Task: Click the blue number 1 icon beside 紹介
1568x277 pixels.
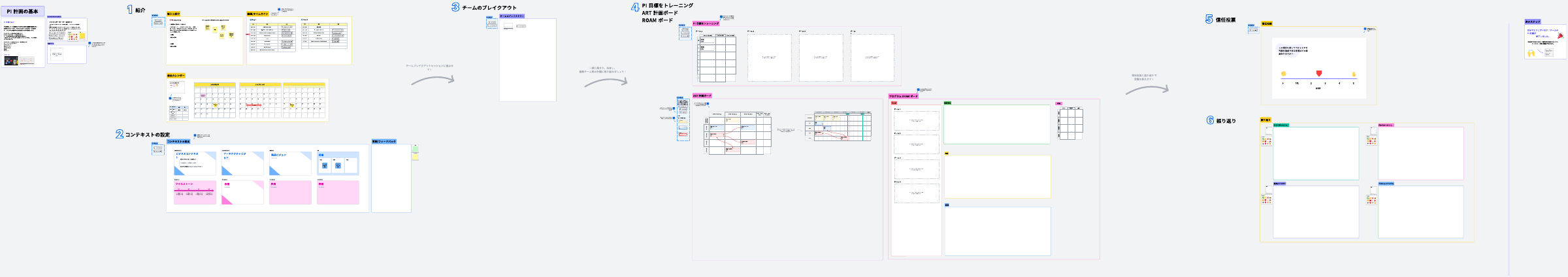Action: (x=129, y=10)
